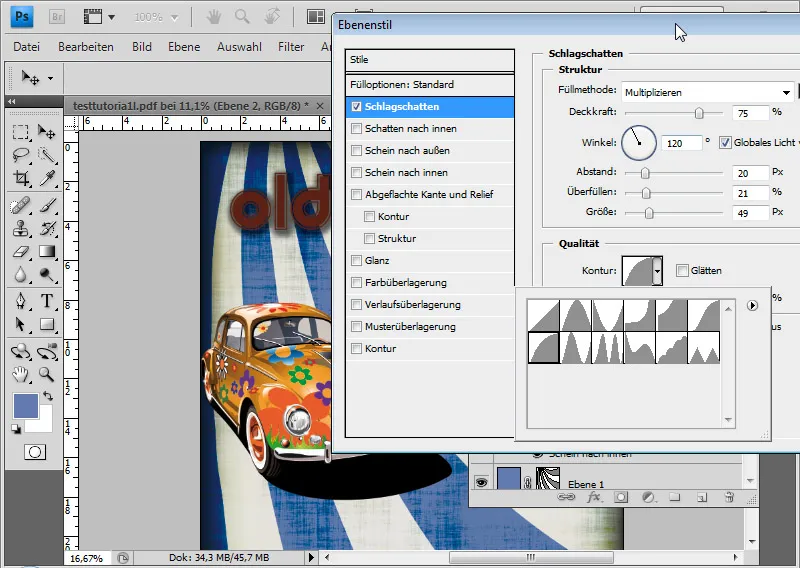800x568 pixels.
Task: Click the foreground color swatch
Action: pyautogui.click(x=26, y=406)
